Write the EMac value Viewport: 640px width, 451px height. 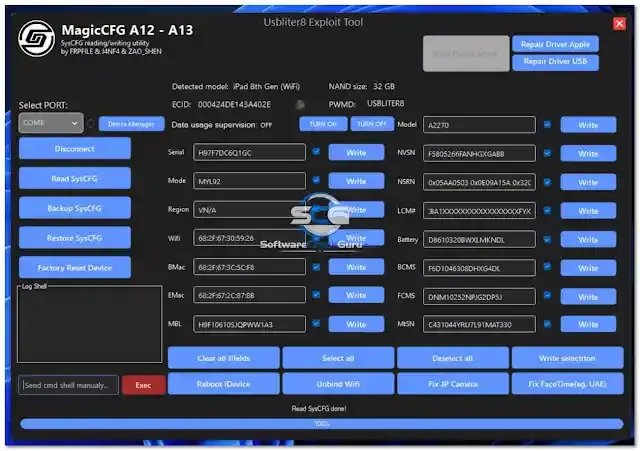coord(356,295)
